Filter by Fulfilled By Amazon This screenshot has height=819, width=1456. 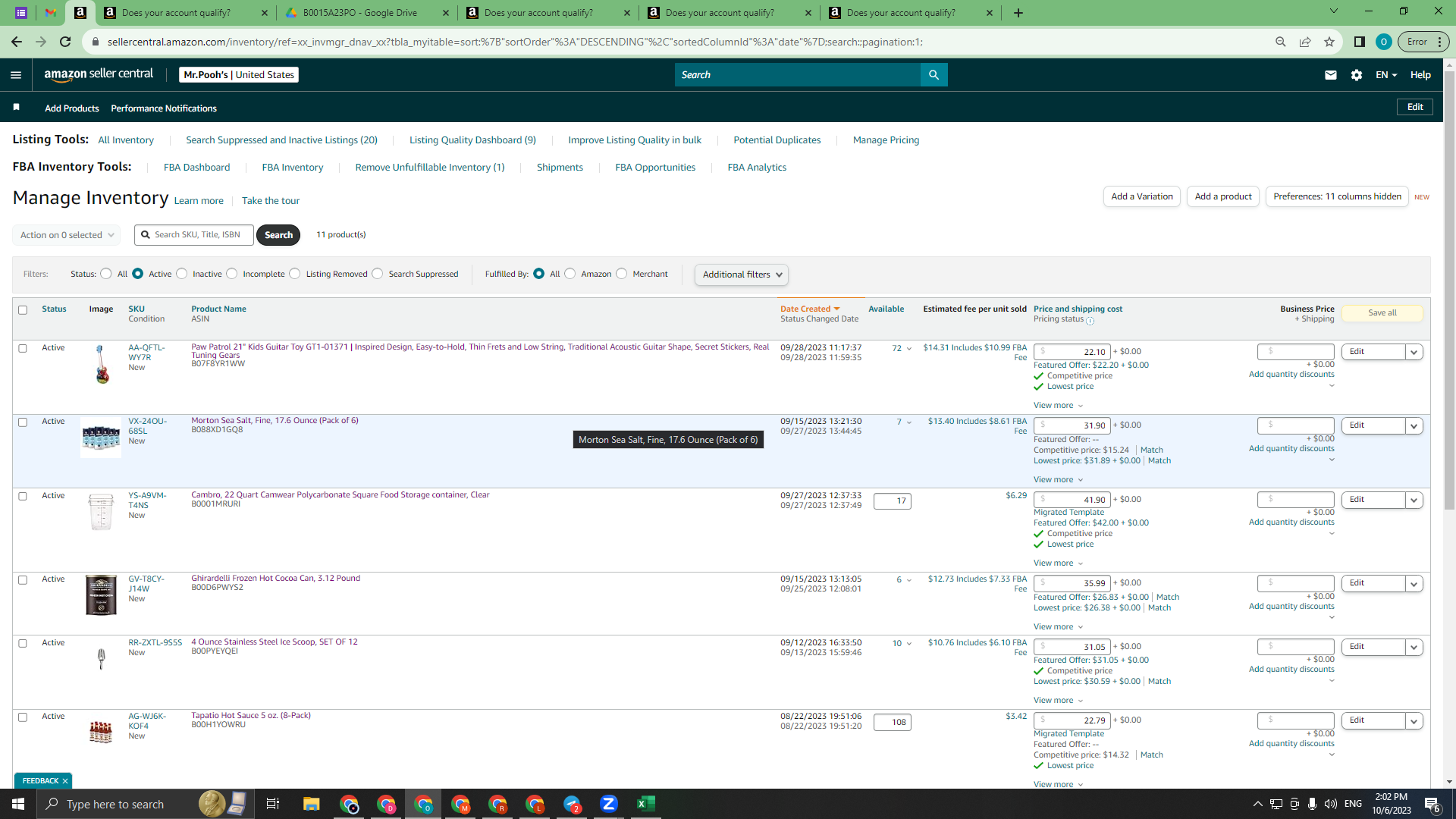570,274
